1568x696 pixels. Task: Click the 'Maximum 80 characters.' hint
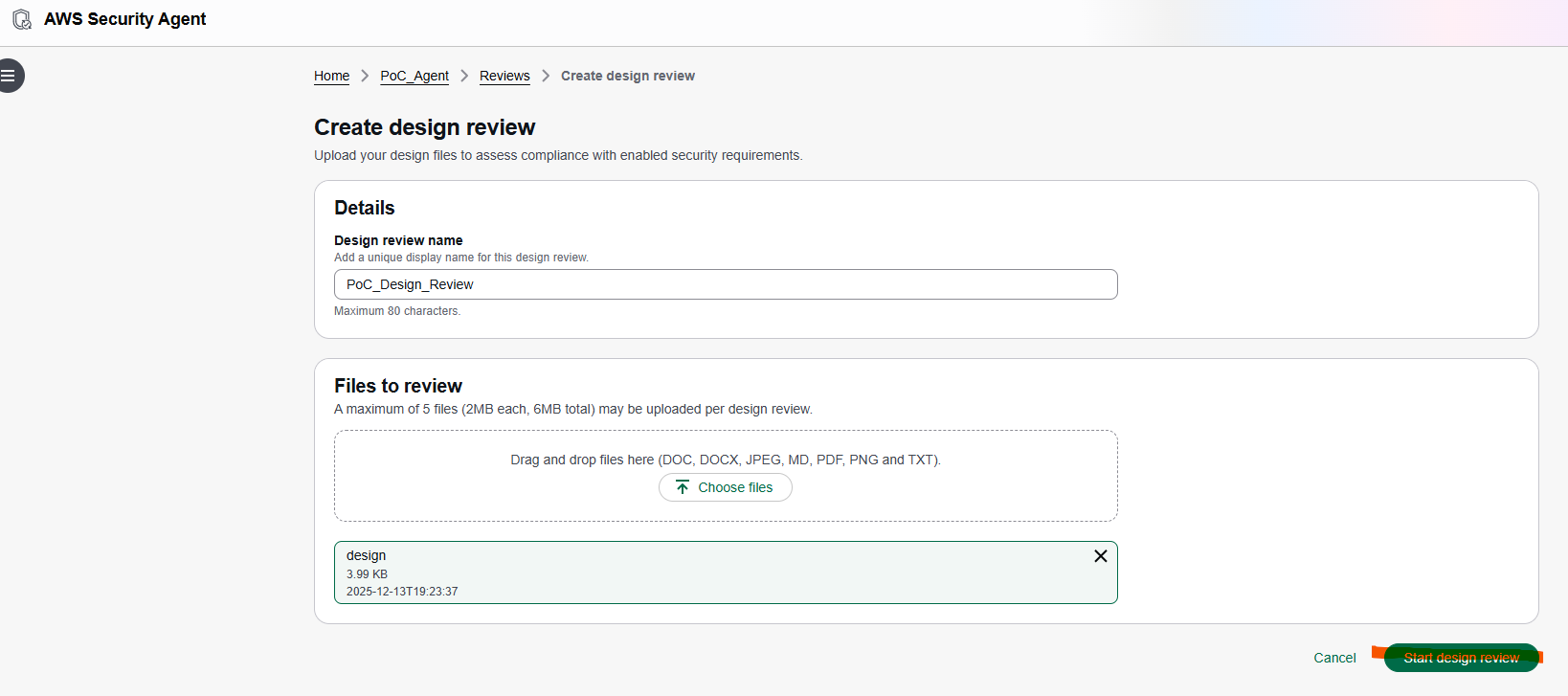click(397, 311)
